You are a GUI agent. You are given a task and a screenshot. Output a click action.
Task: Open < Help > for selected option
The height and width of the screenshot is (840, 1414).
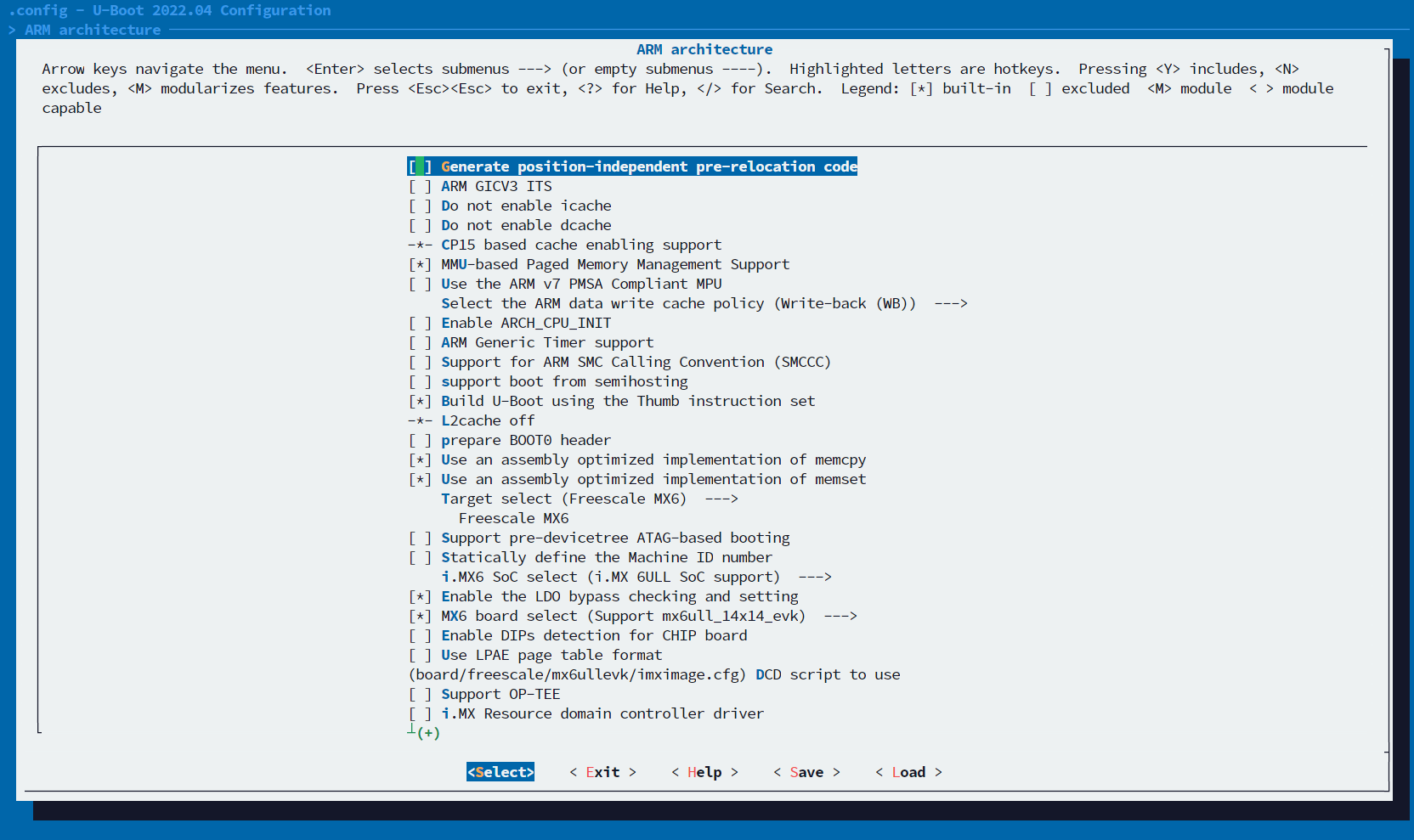(704, 772)
